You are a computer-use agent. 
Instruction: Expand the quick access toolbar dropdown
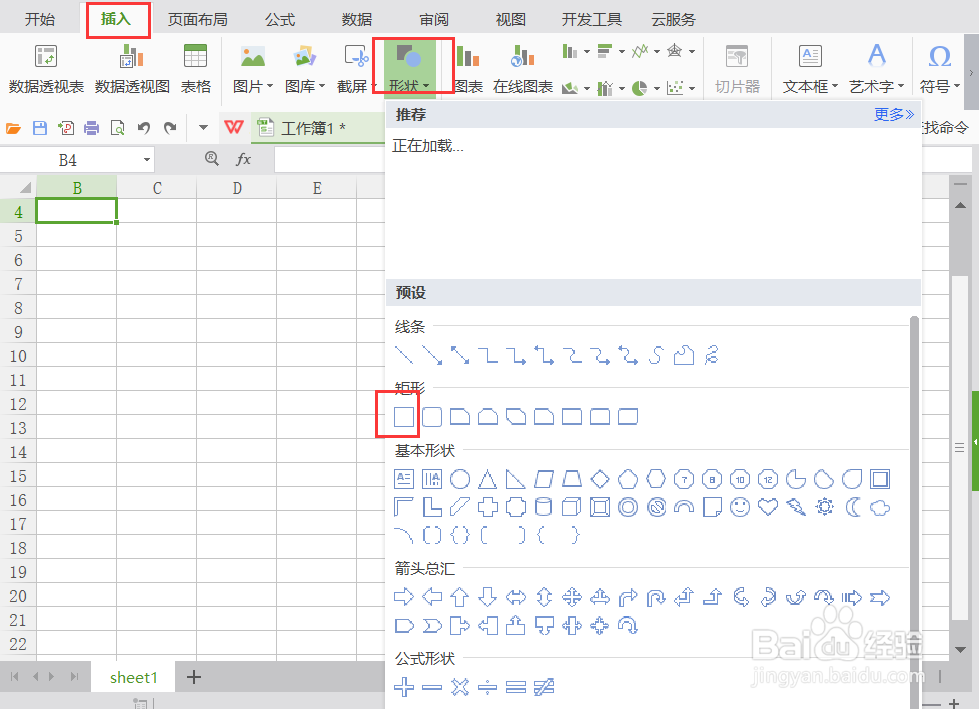[x=203, y=127]
